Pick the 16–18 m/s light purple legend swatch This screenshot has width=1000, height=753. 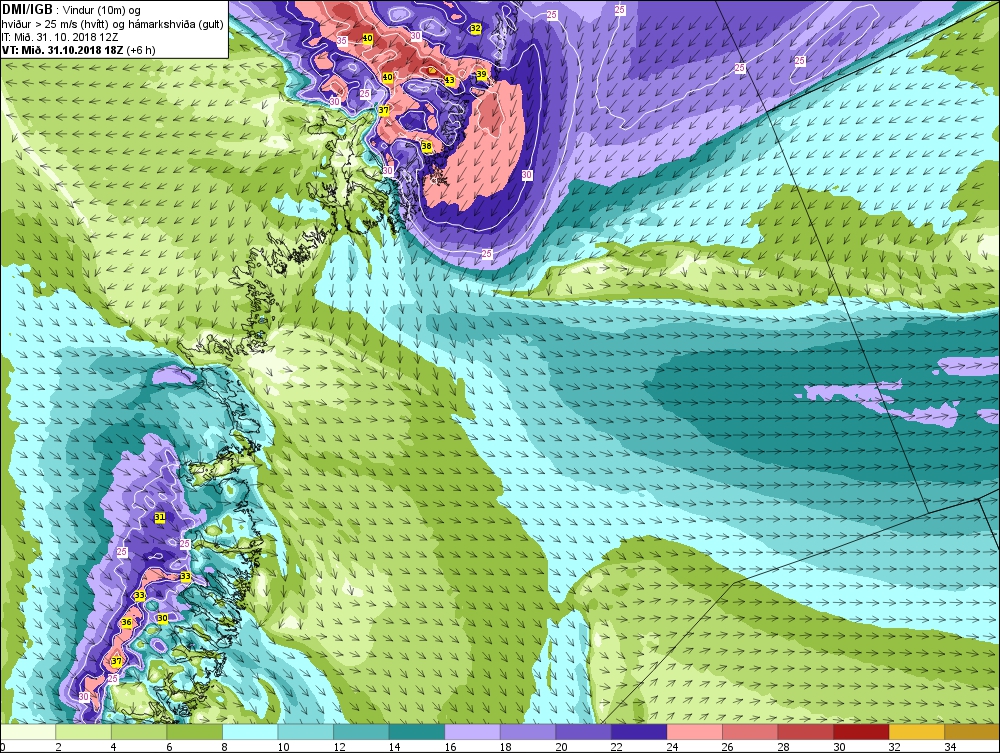point(472,731)
